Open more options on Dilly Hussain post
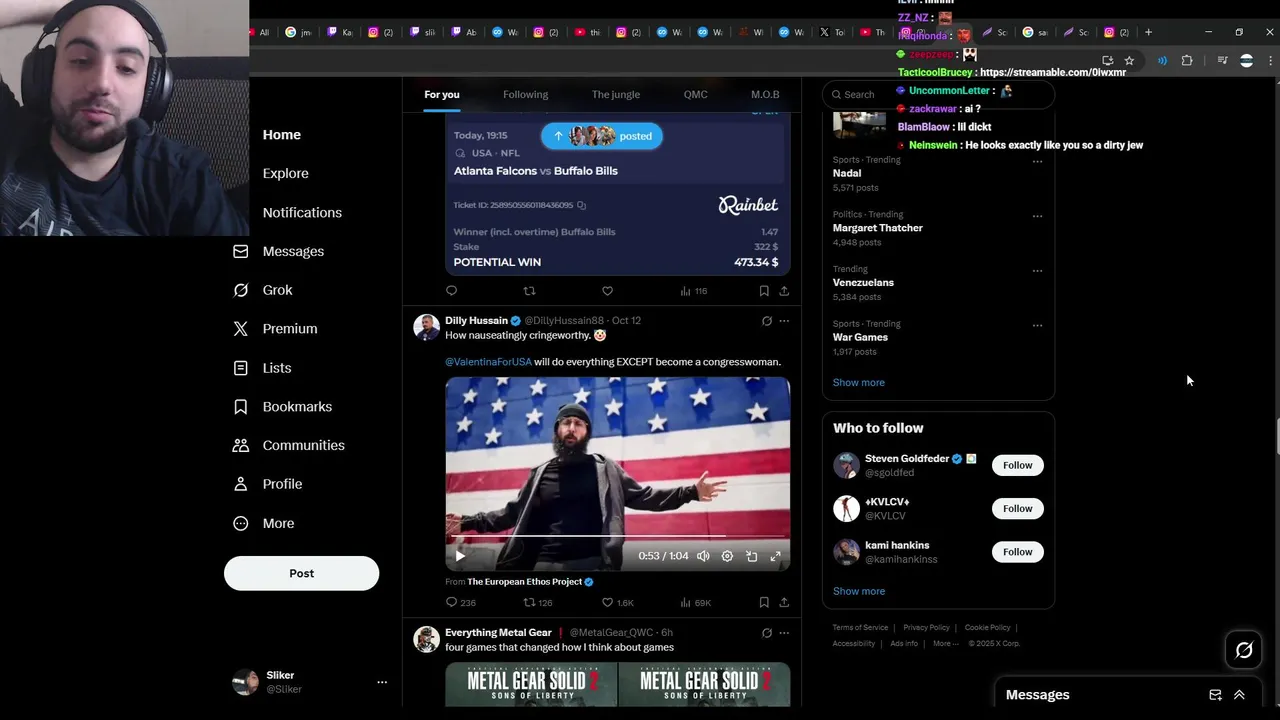The image size is (1280, 720). [x=784, y=321]
